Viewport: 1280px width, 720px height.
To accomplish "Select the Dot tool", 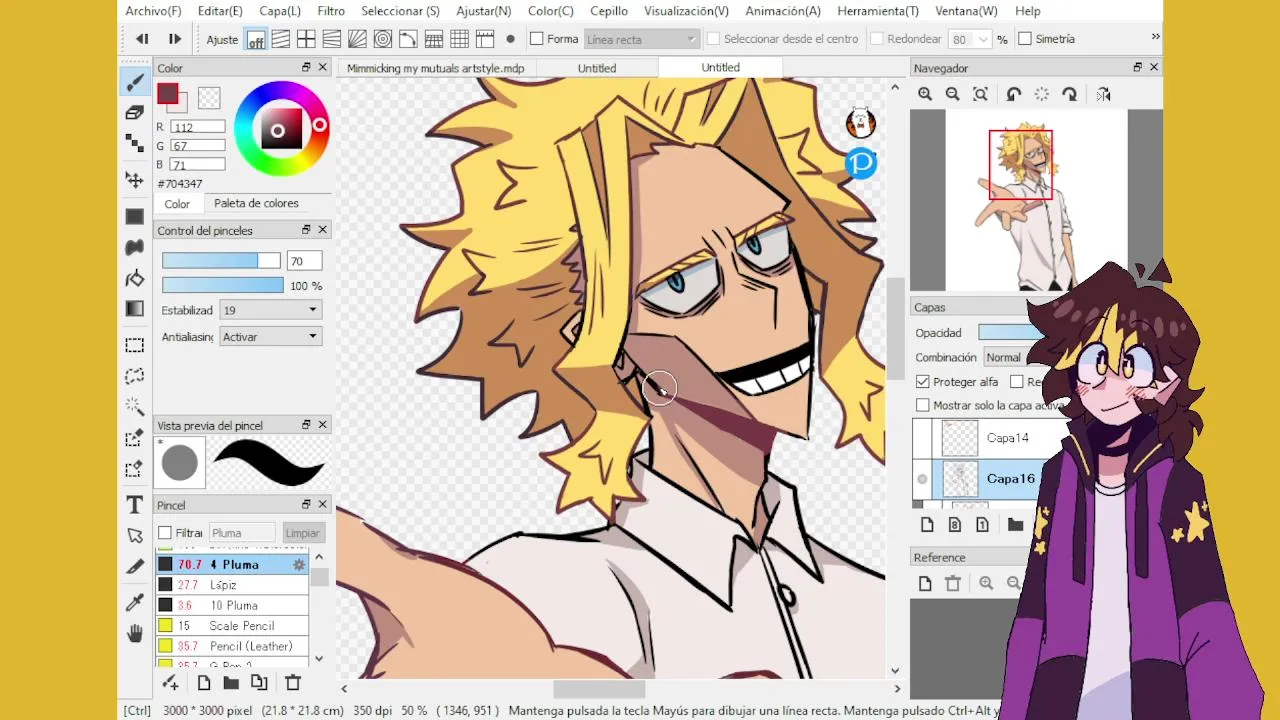I will (135, 144).
